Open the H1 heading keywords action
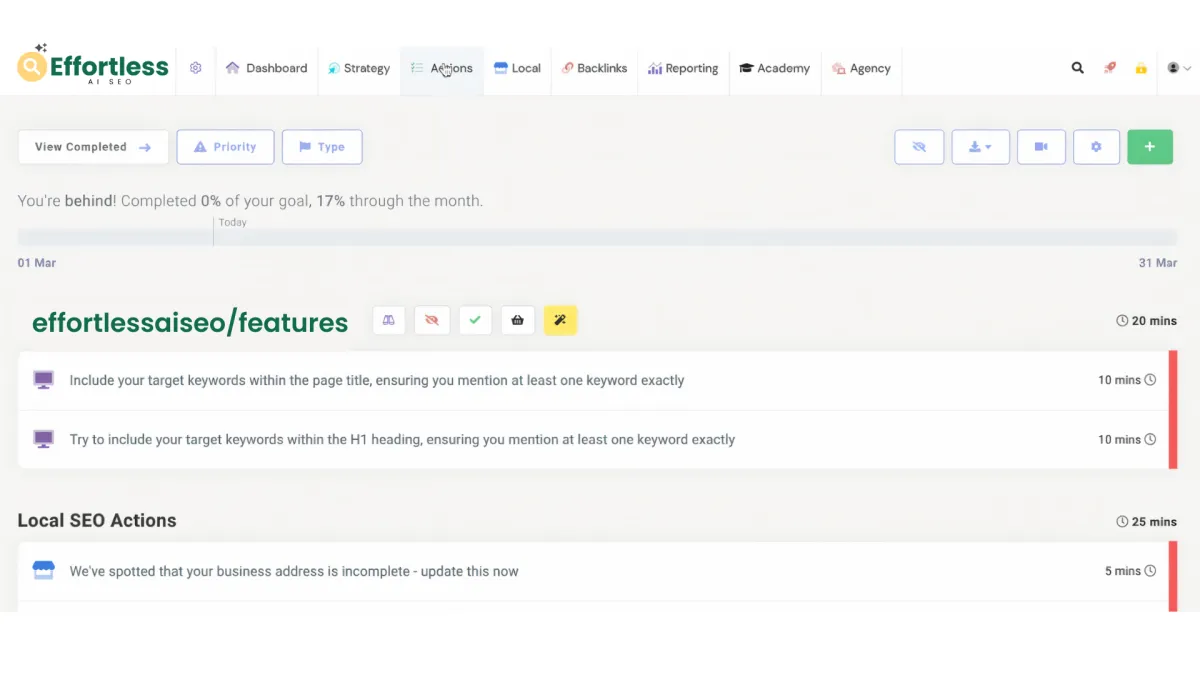1200x675 pixels. pos(593,439)
